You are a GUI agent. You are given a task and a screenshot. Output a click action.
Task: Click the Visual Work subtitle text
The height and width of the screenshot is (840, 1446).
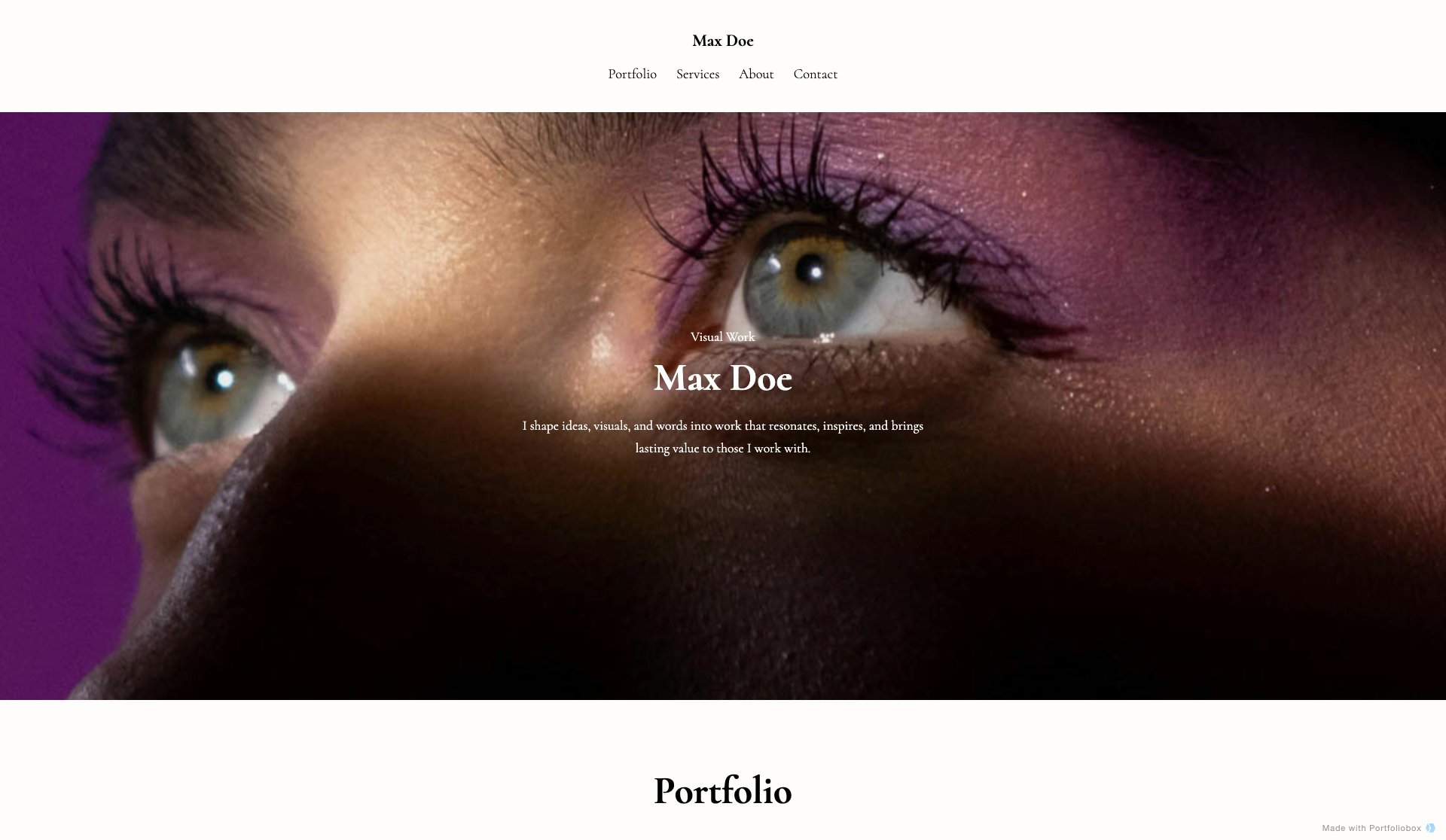[723, 336]
